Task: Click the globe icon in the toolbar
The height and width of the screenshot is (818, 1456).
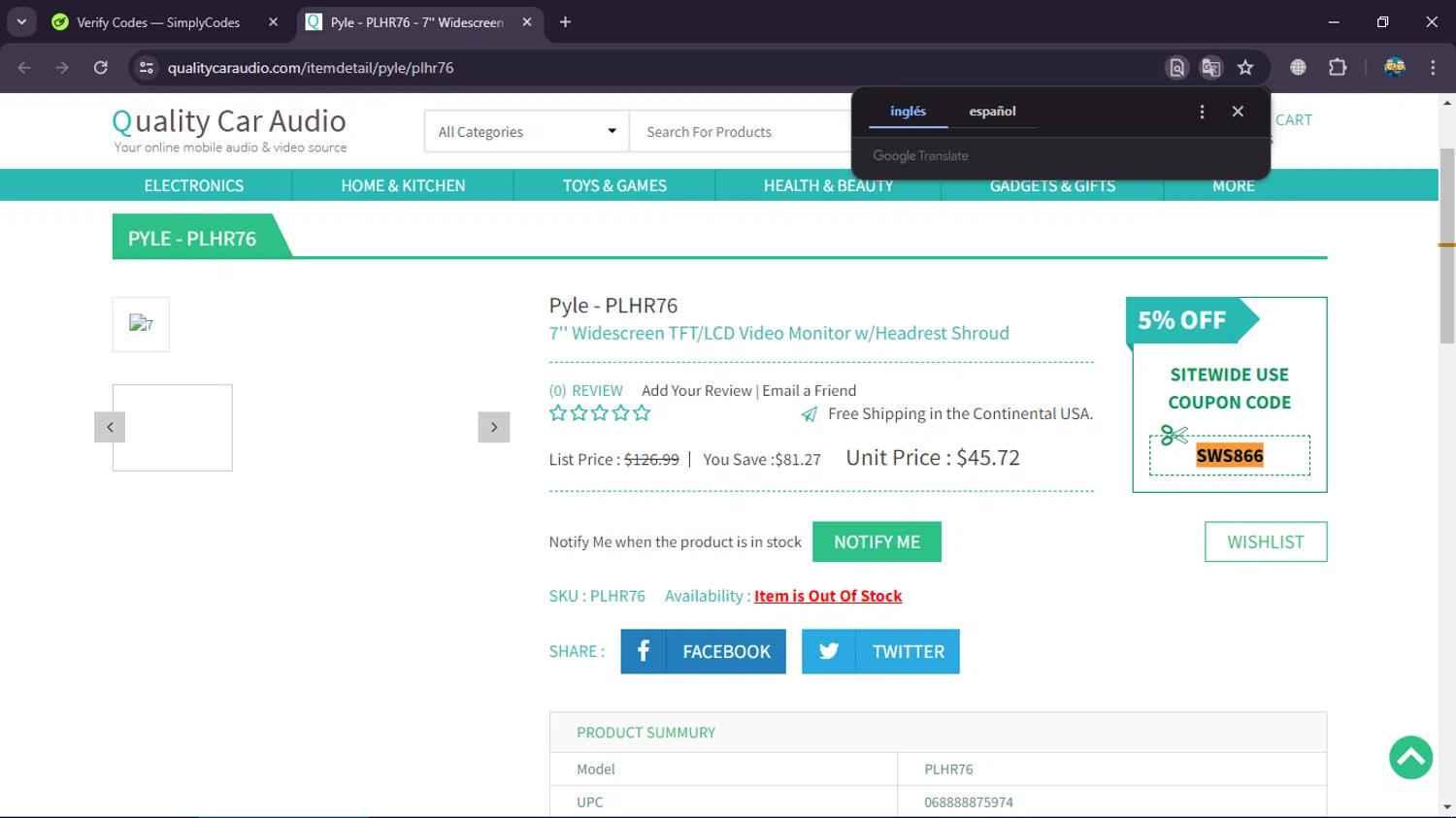Action: [x=1298, y=68]
